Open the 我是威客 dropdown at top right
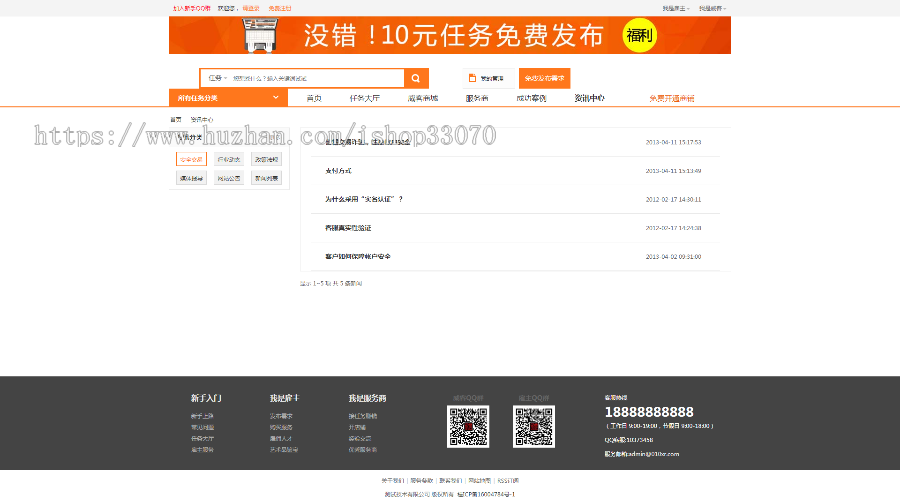 pos(712,9)
